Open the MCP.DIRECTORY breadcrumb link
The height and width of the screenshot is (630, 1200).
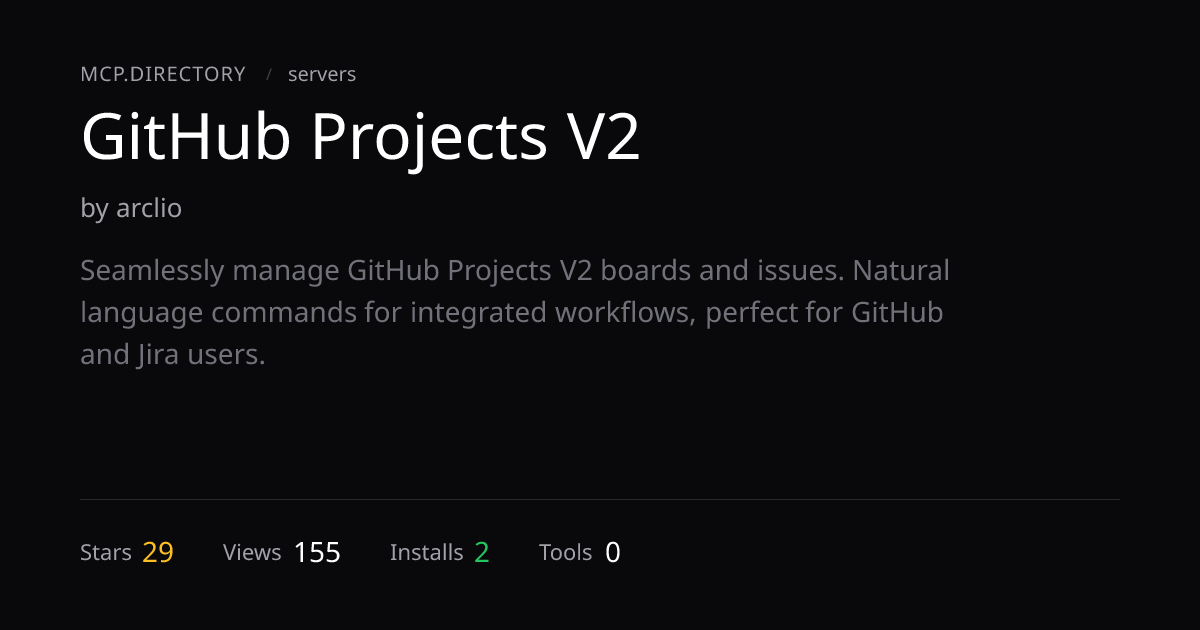tap(163, 74)
